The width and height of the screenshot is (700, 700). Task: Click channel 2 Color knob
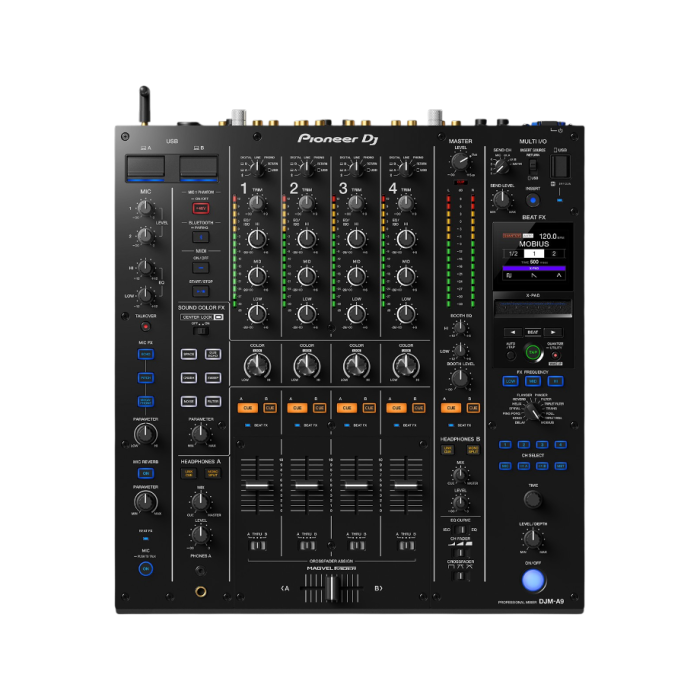click(x=307, y=366)
